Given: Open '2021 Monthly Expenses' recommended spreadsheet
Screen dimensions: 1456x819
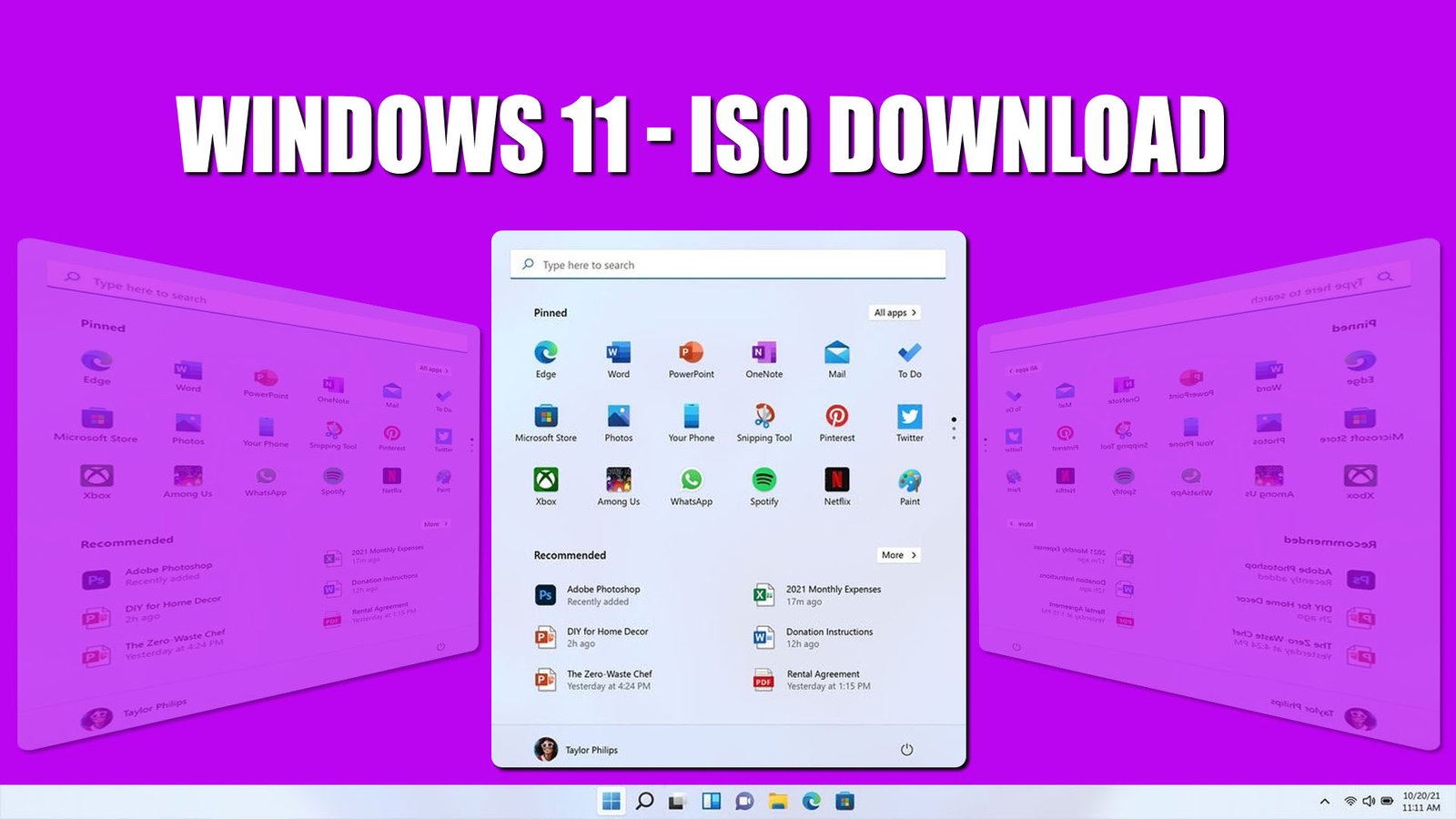Looking at the screenshot, I should click(817, 595).
